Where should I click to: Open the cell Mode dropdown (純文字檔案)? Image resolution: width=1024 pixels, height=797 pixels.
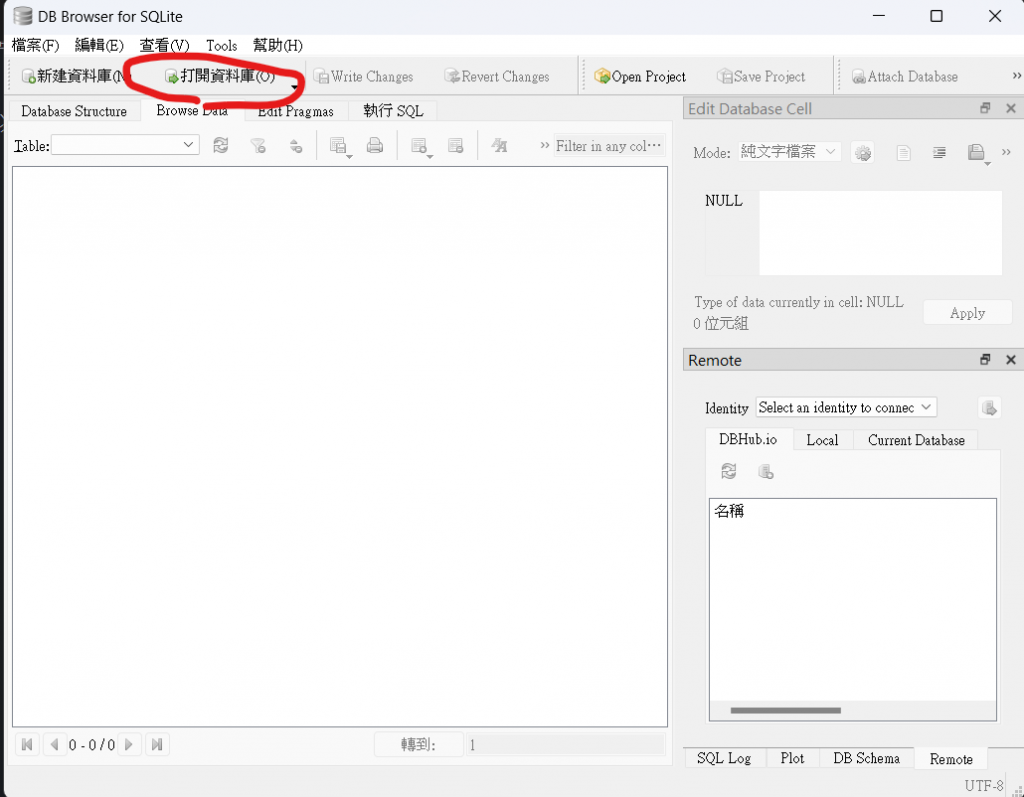click(790, 152)
